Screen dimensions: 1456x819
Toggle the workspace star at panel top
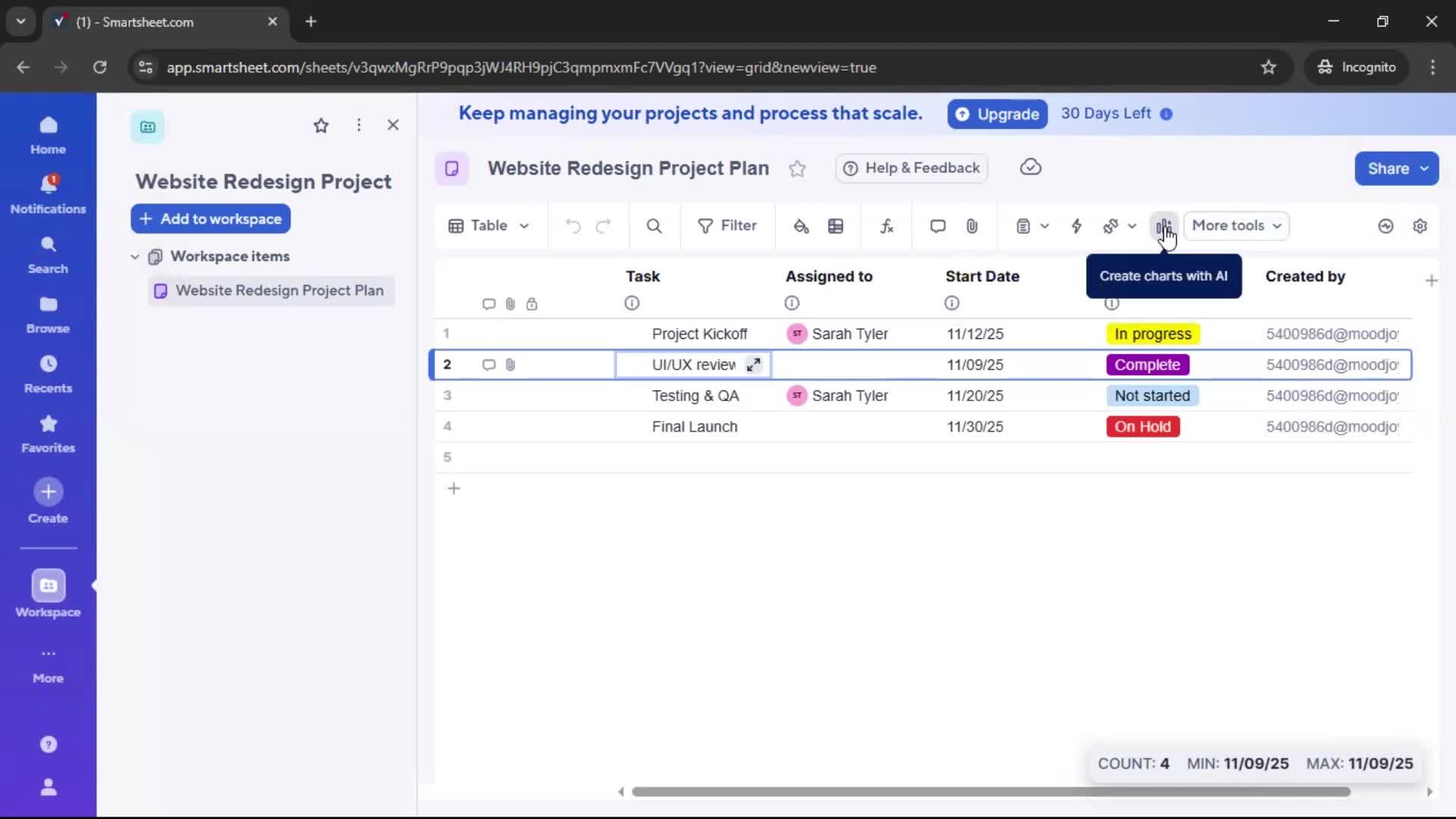[322, 125]
